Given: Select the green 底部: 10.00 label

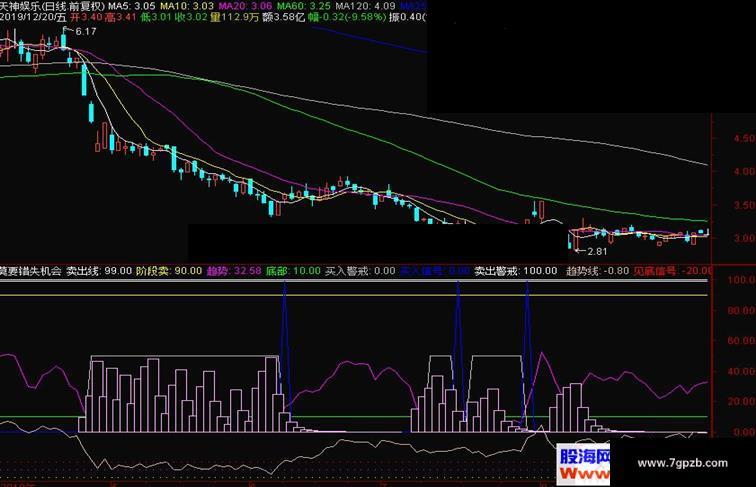Looking at the screenshot, I should pyautogui.click(x=293, y=271).
